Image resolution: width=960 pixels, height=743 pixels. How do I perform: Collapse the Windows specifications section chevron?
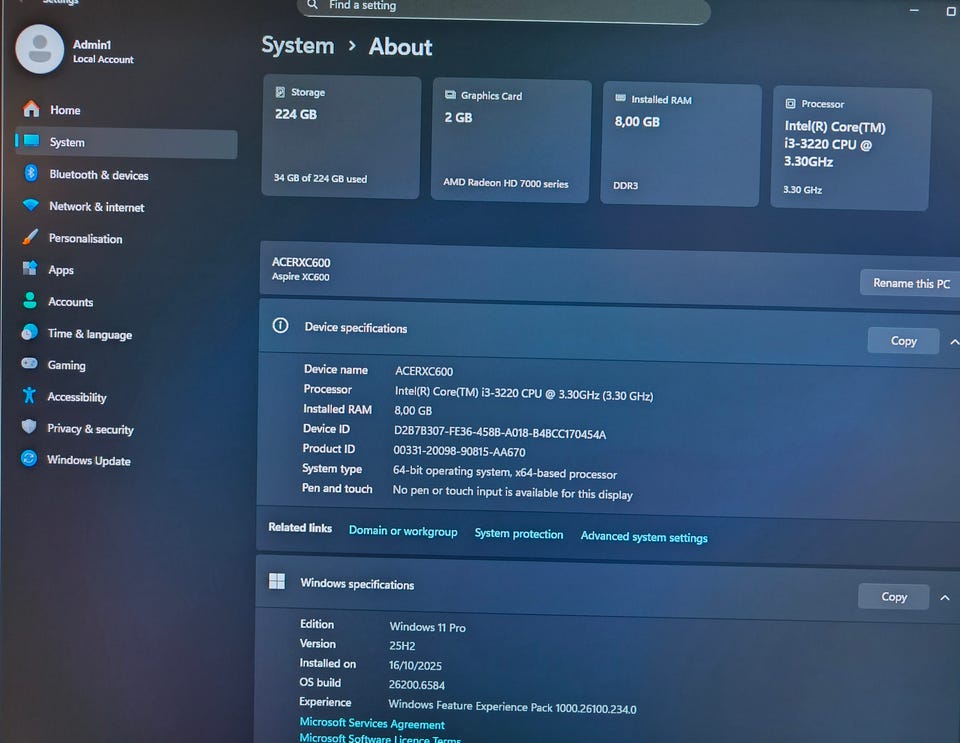(945, 598)
